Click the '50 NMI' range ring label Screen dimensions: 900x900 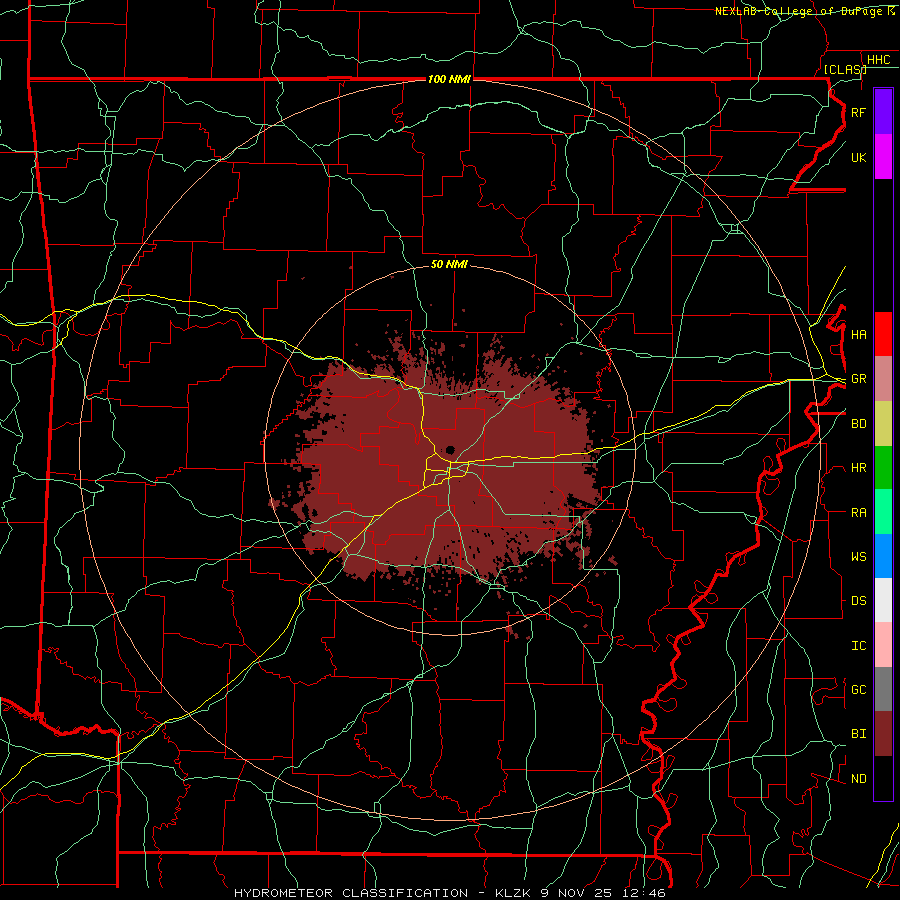click(x=449, y=265)
